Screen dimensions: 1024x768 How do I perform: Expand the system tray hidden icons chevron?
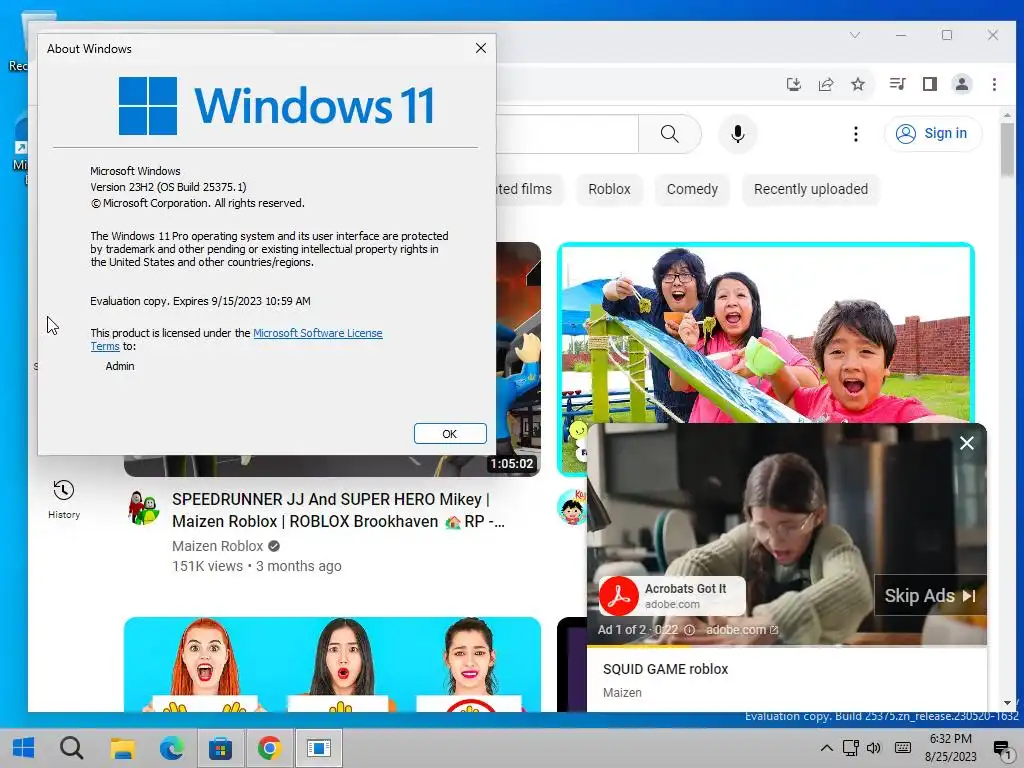(826, 748)
